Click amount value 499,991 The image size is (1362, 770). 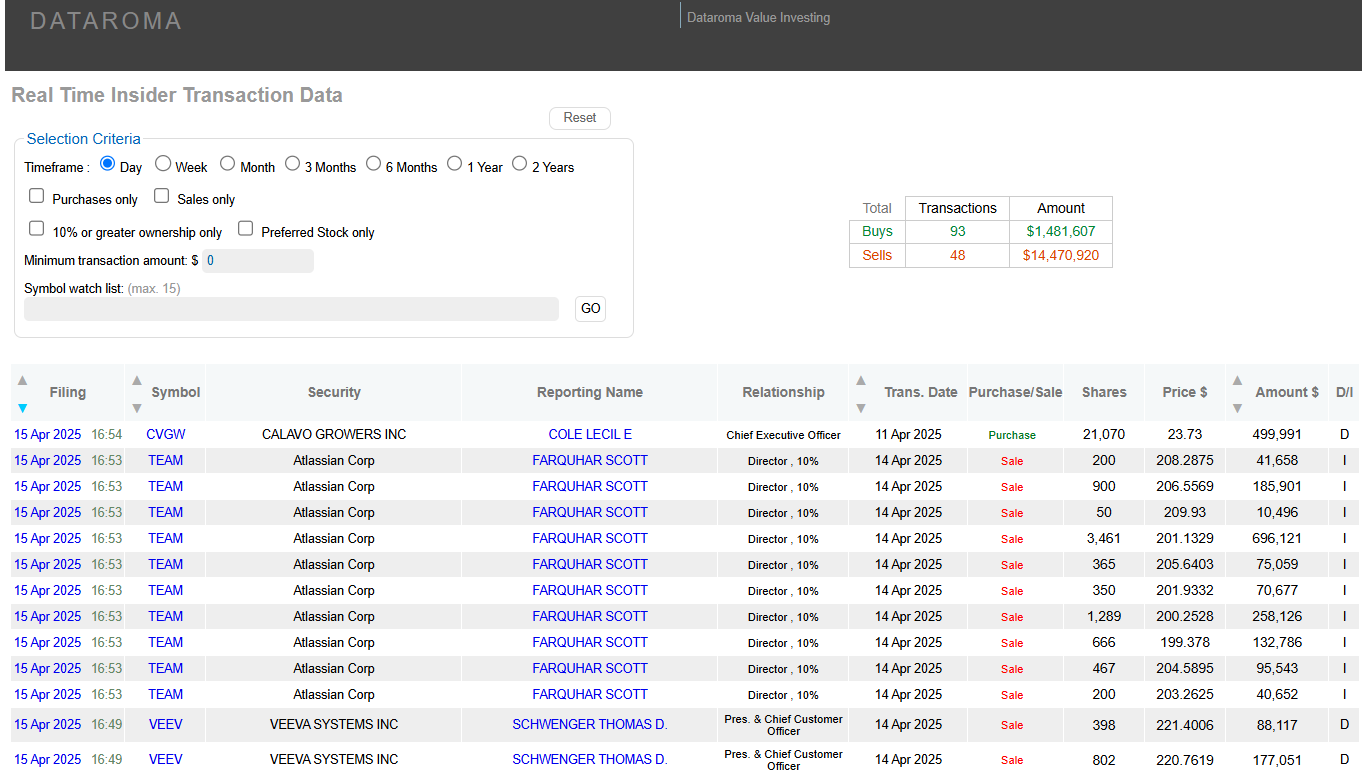pyautogui.click(x=1277, y=434)
